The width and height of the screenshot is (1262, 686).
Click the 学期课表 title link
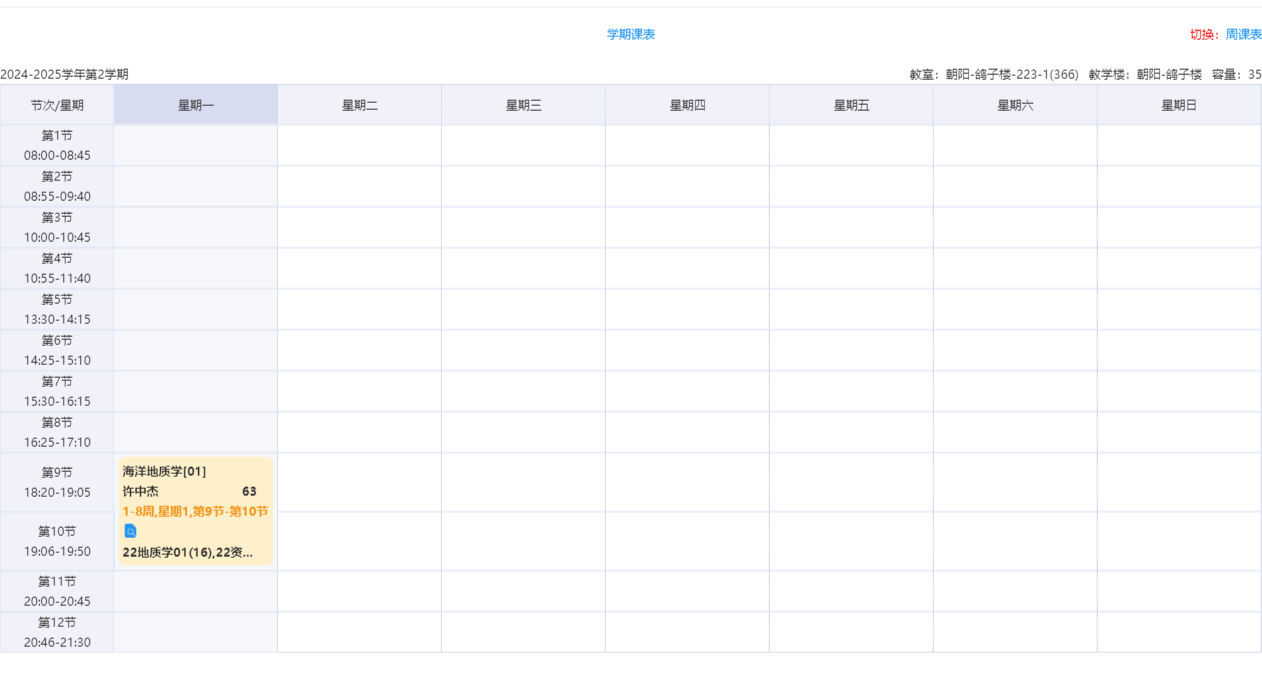coord(631,34)
